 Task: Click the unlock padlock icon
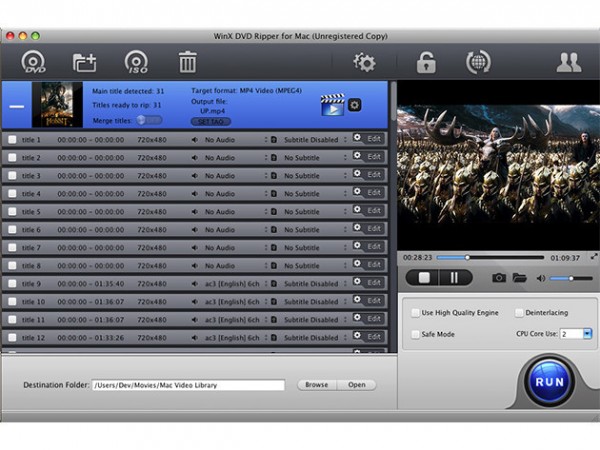click(x=426, y=62)
